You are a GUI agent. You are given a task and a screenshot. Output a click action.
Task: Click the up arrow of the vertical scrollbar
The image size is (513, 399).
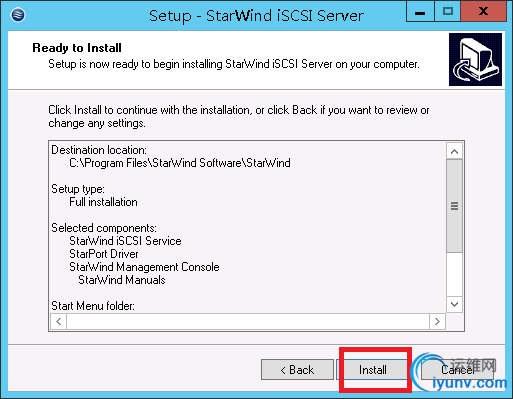tap(454, 151)
